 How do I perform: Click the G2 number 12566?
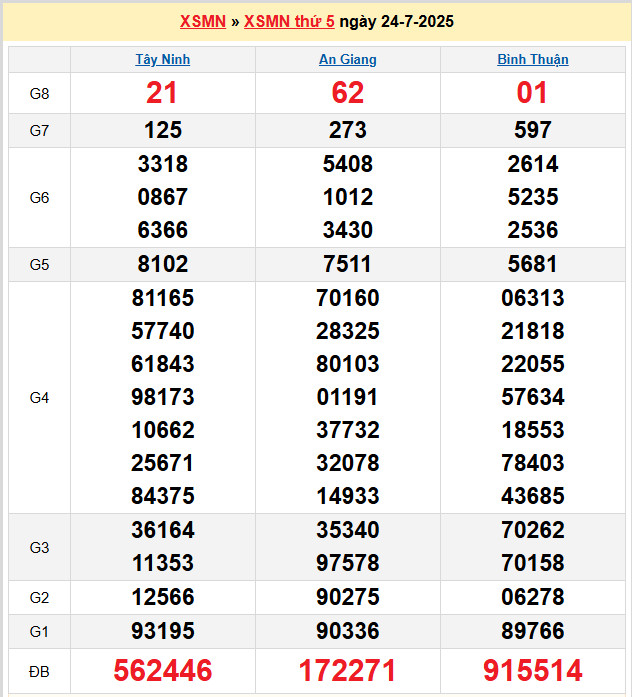163,597
